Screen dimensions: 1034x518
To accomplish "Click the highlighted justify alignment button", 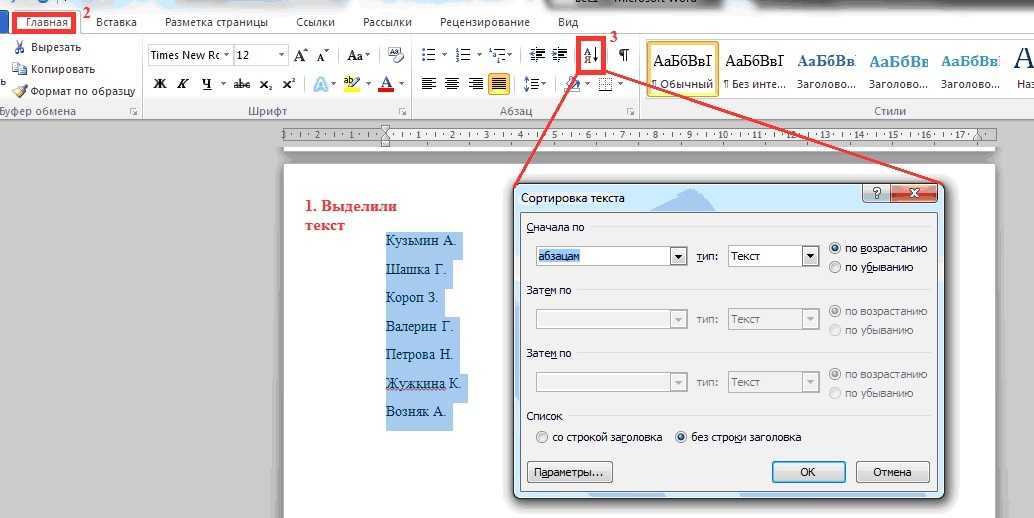I will (499, 84).
